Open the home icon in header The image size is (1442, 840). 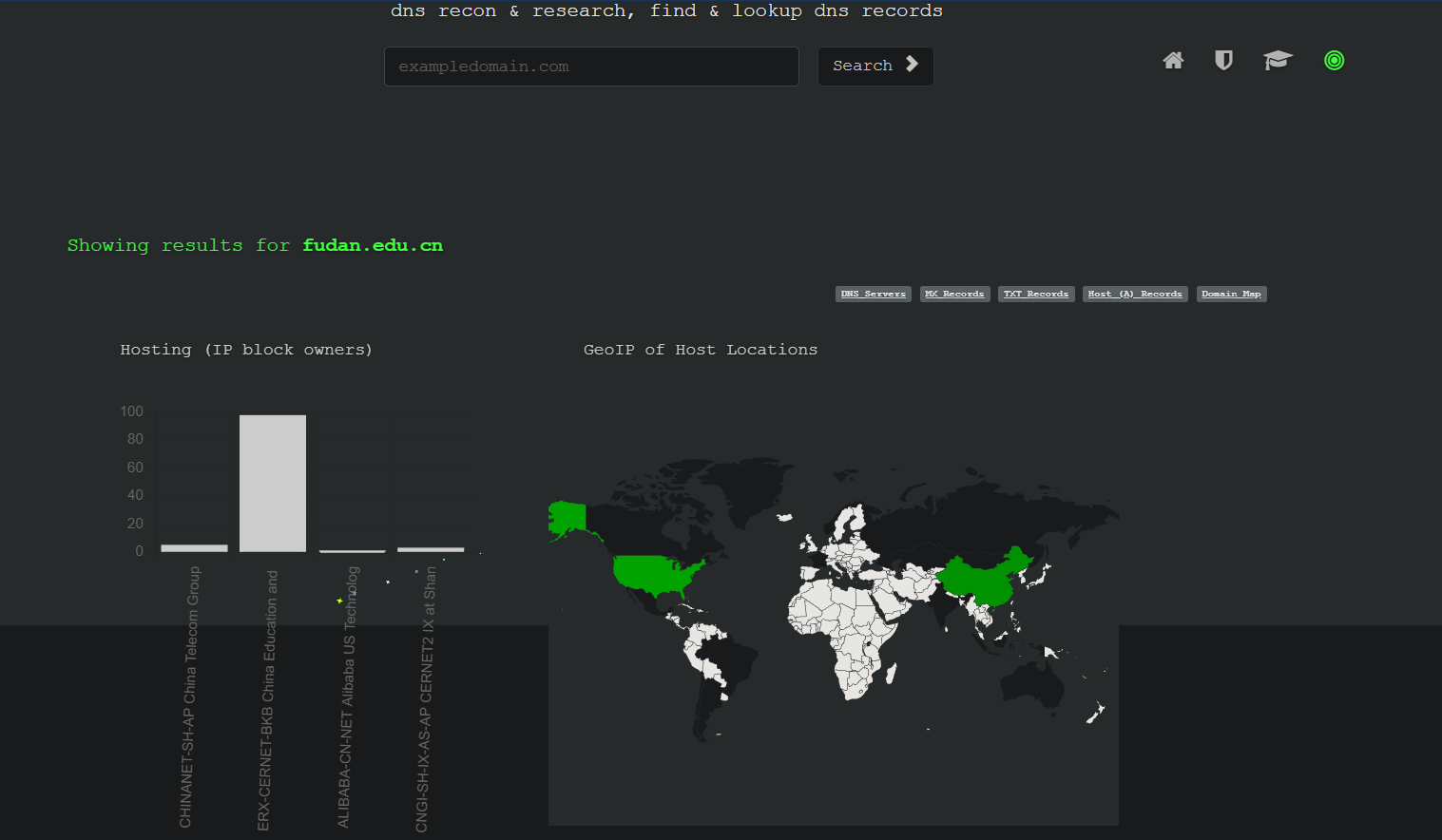1173,61
